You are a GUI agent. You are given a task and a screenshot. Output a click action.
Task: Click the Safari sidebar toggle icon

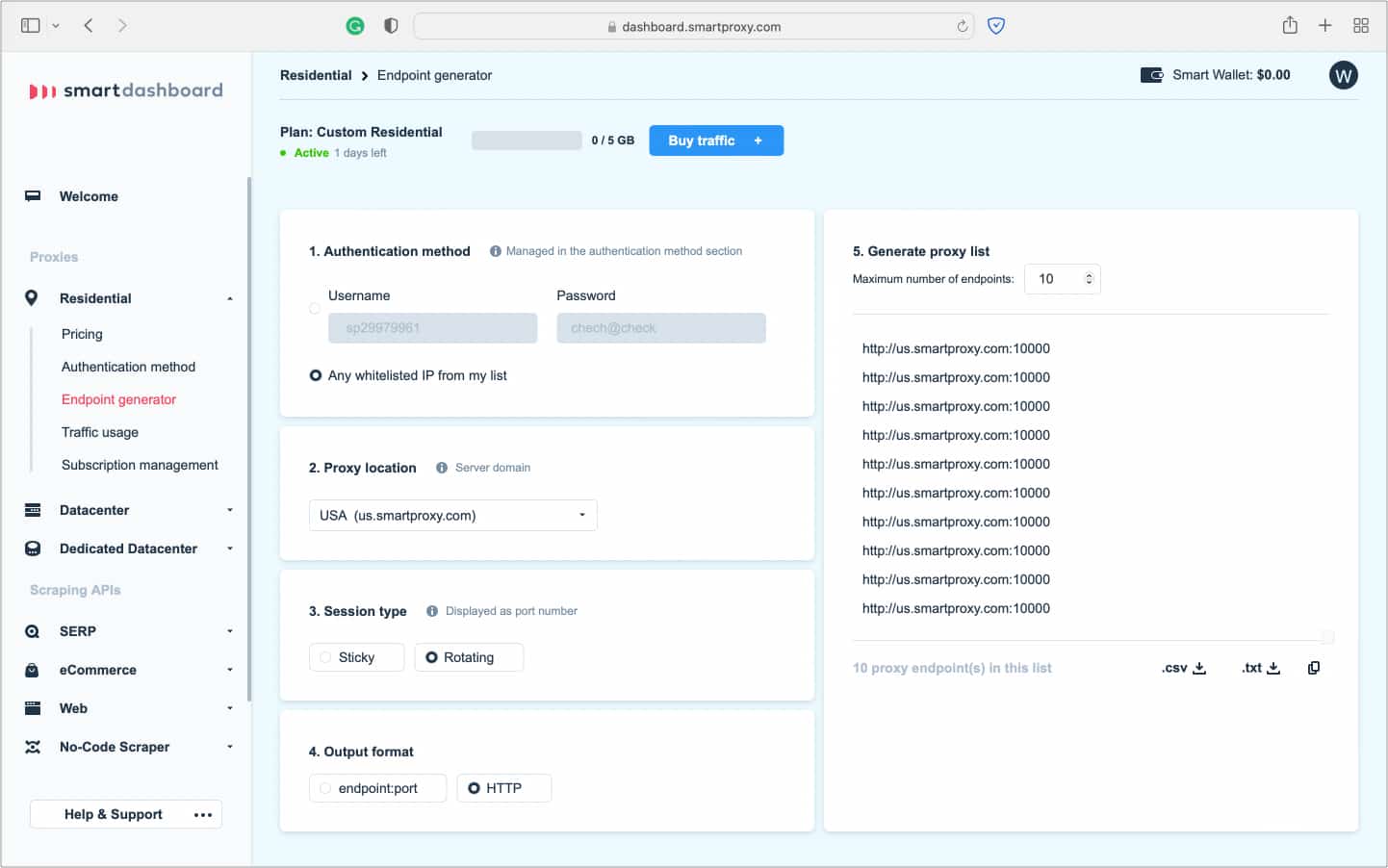(x=31, y=26)
